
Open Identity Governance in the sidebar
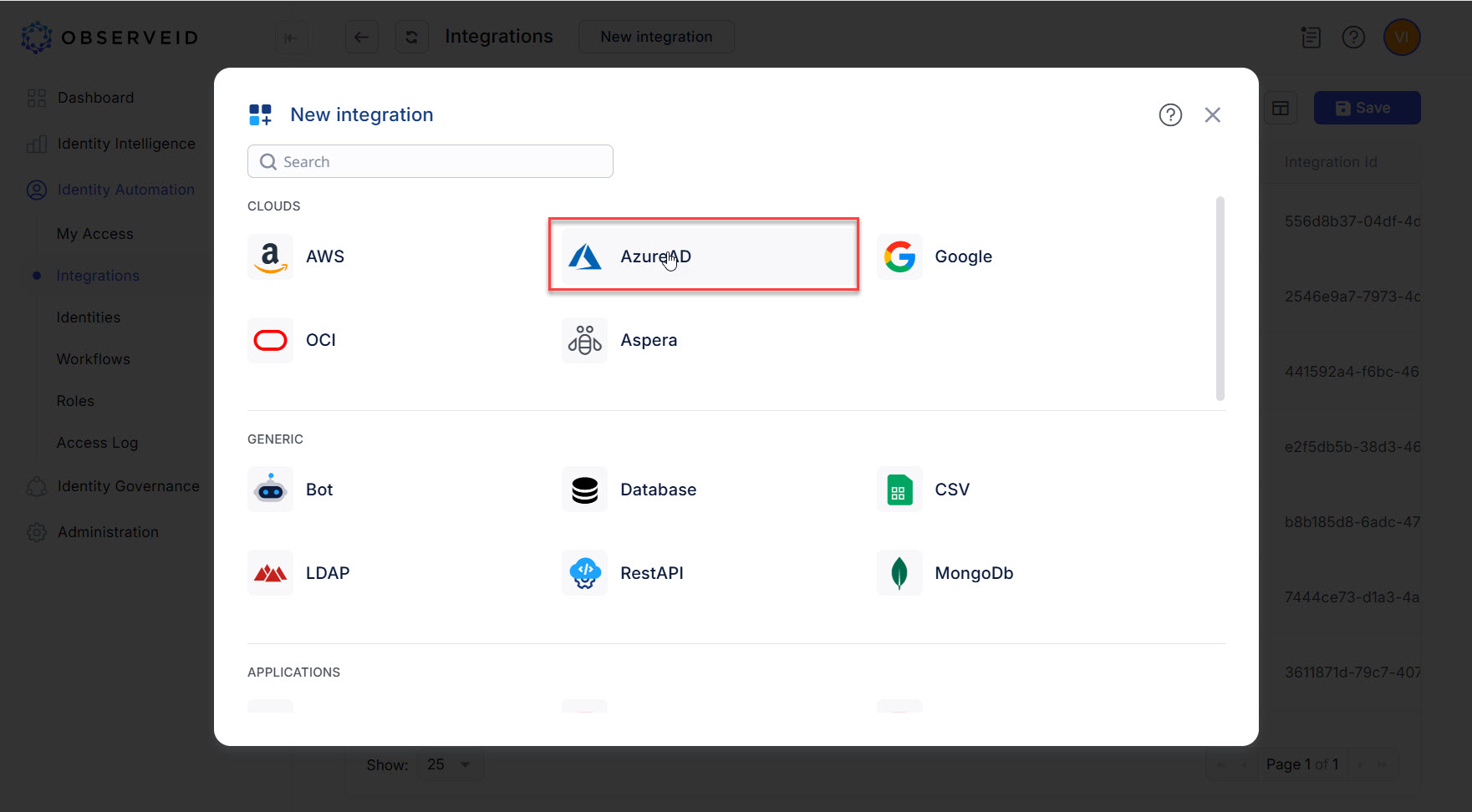[x=128, y=486]
